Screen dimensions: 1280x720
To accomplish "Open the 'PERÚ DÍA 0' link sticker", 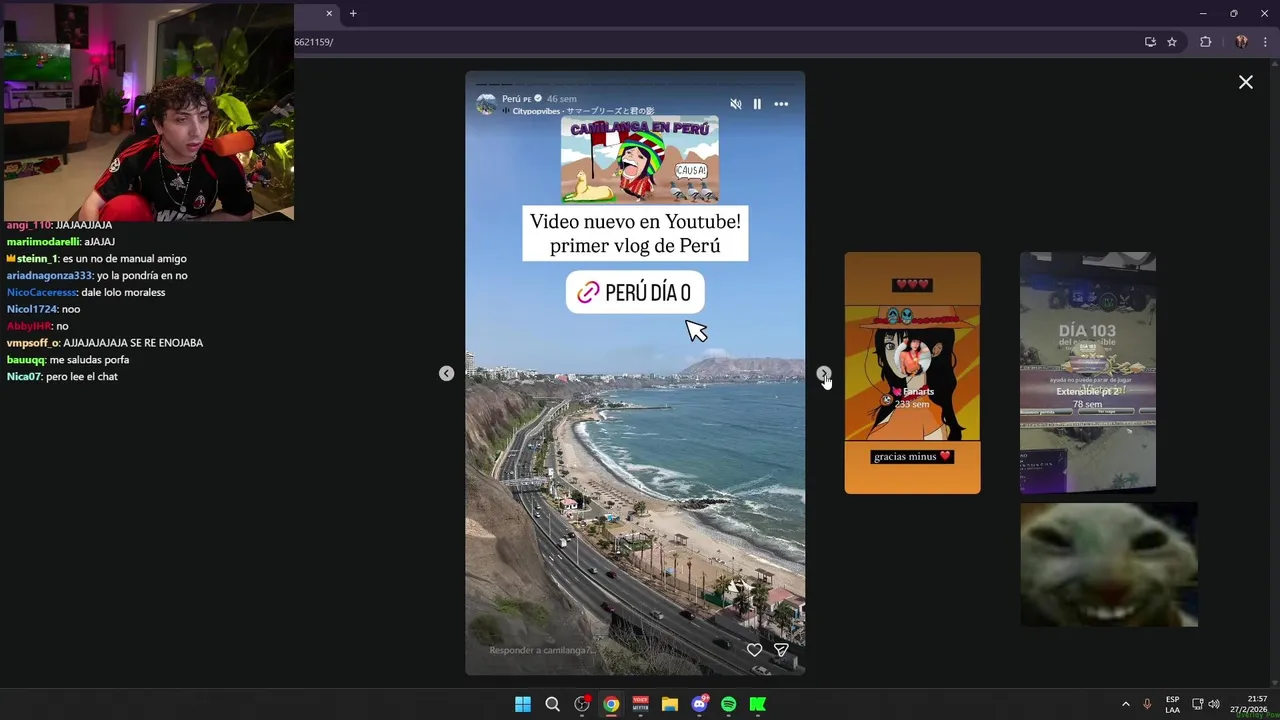I will coord(635,292).
